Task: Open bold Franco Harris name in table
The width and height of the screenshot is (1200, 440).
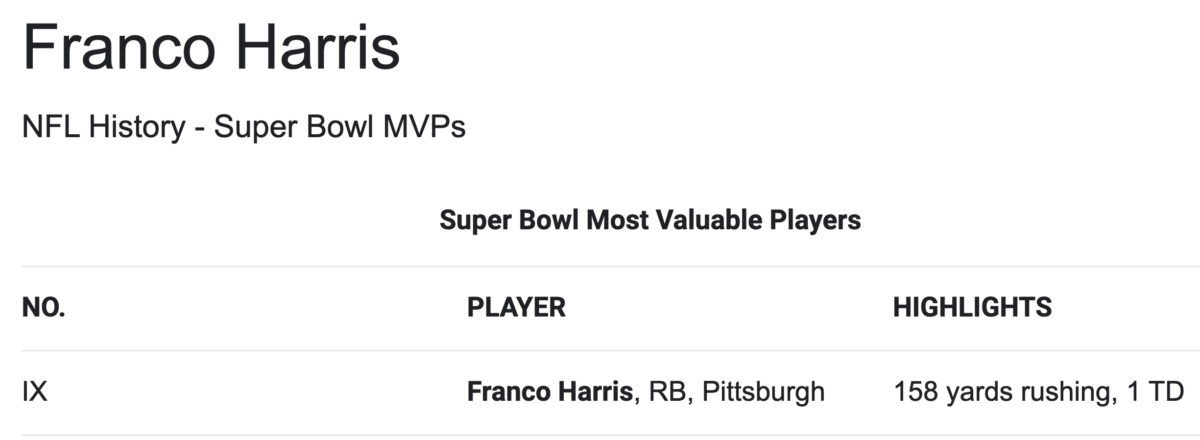Action: click(x=551, y=391)
